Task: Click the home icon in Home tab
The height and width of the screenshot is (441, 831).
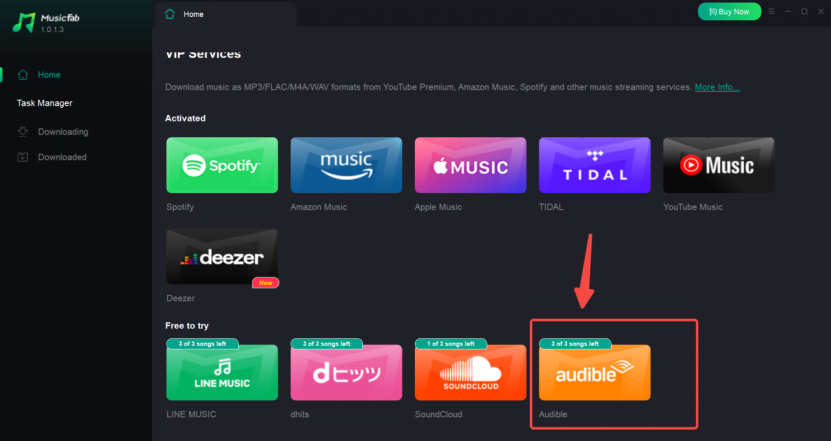Action: pos(170,14)
